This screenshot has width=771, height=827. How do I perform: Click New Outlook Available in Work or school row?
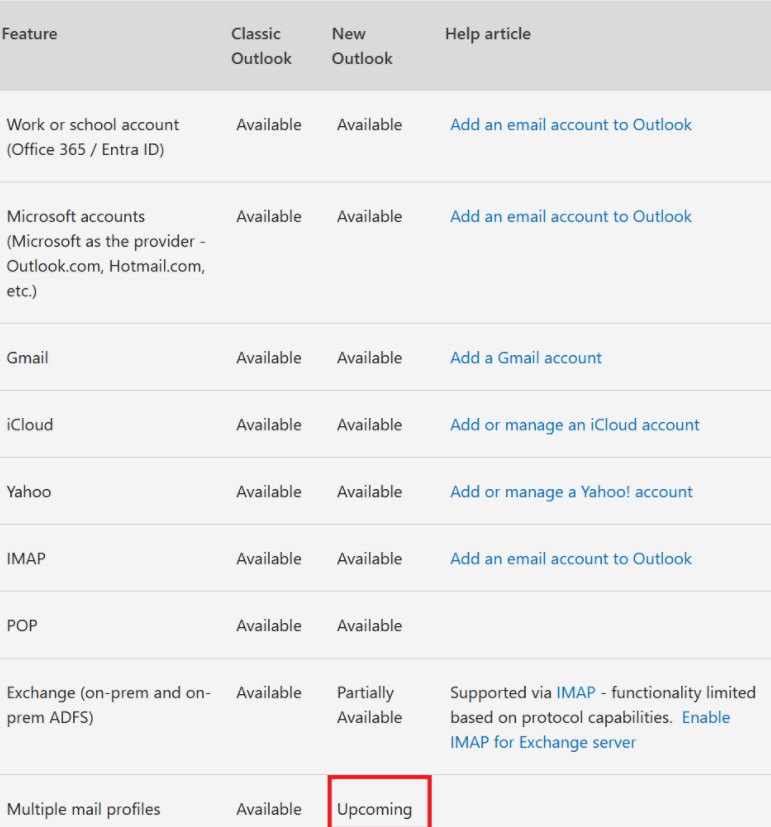coord(369,124)
